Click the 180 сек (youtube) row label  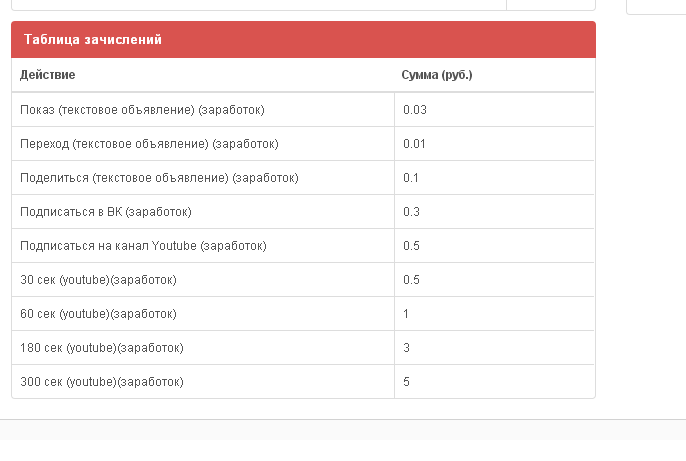pyautogui.click(x=102, y=348)
